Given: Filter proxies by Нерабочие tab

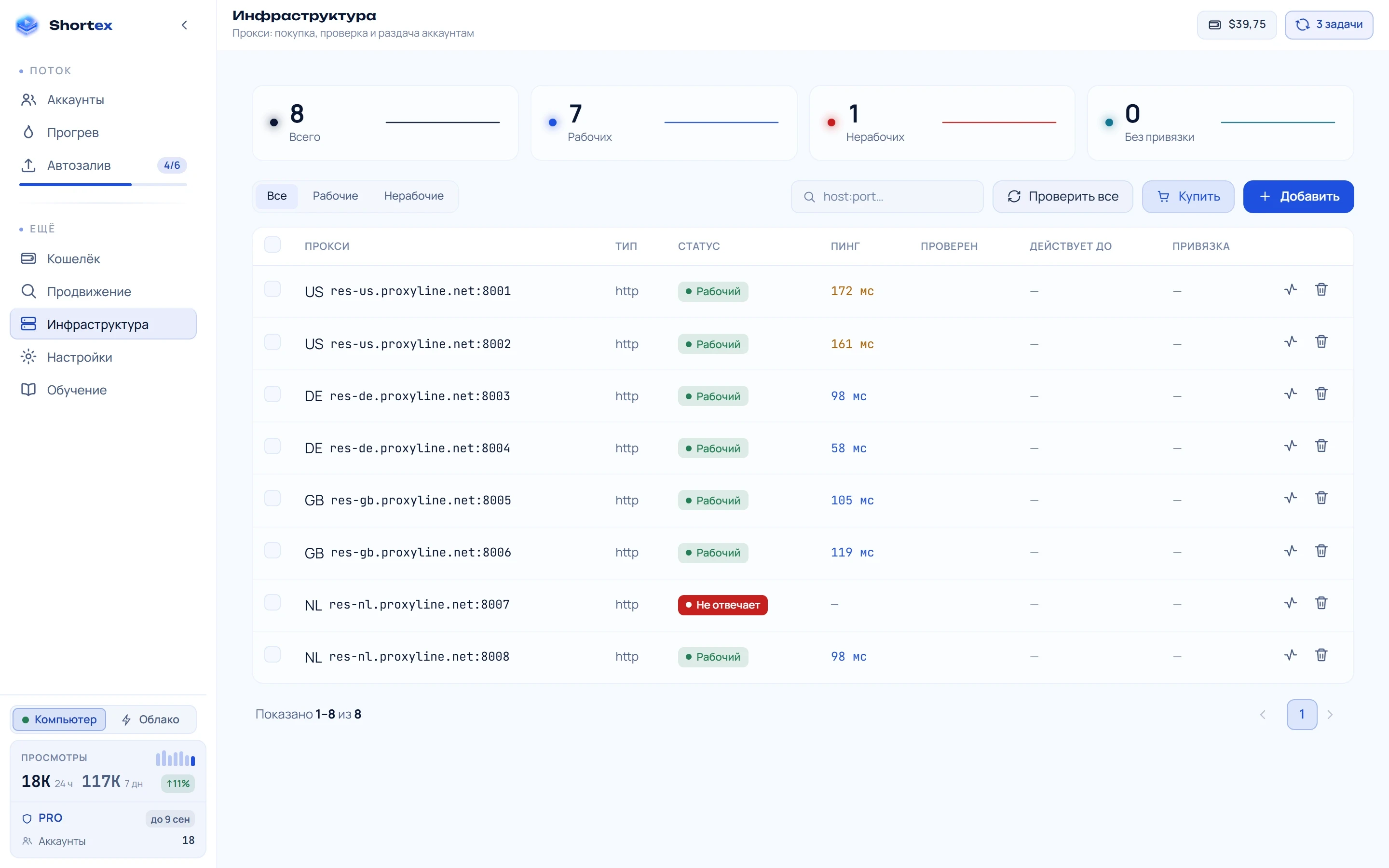Looking at the screenshot, I should 414,196.
